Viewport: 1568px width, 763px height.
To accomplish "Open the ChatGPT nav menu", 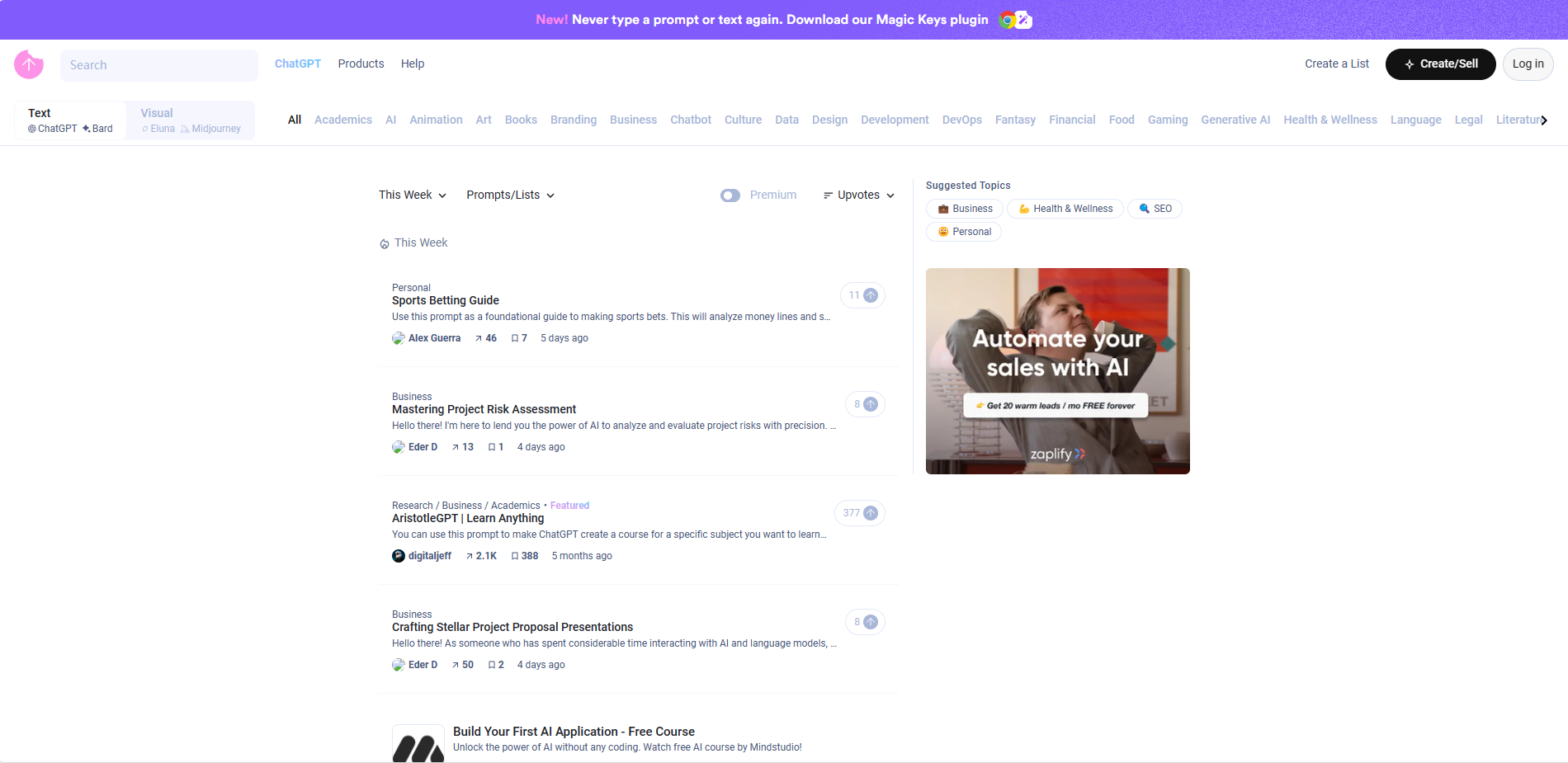I will [298, 64].
